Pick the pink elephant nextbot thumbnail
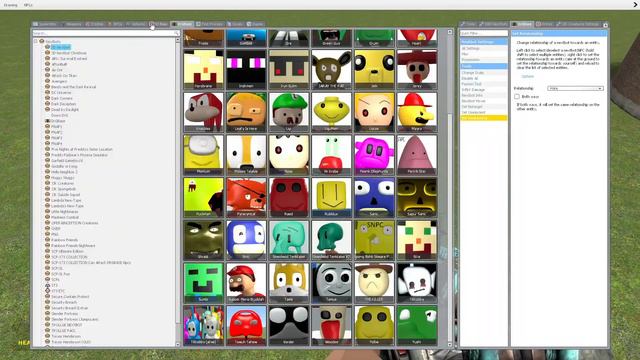Screen dimensions: 640x360 pyautogui.click(x=374, y=155)
